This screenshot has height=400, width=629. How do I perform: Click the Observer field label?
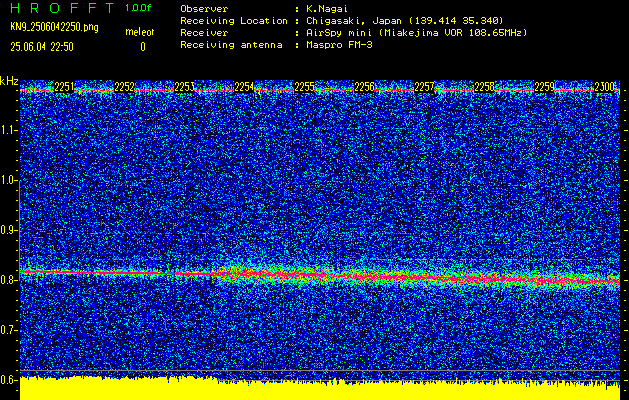(204, 9)
